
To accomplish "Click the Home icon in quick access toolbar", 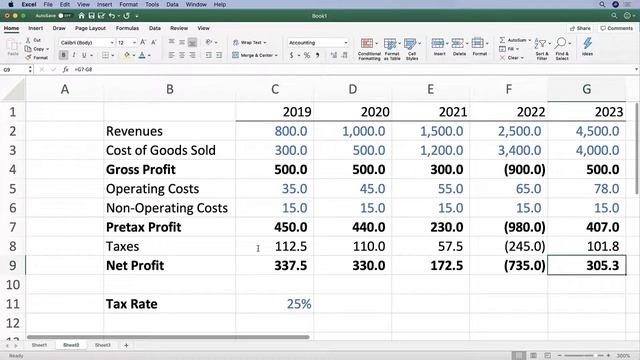I will tap(81, 16).
